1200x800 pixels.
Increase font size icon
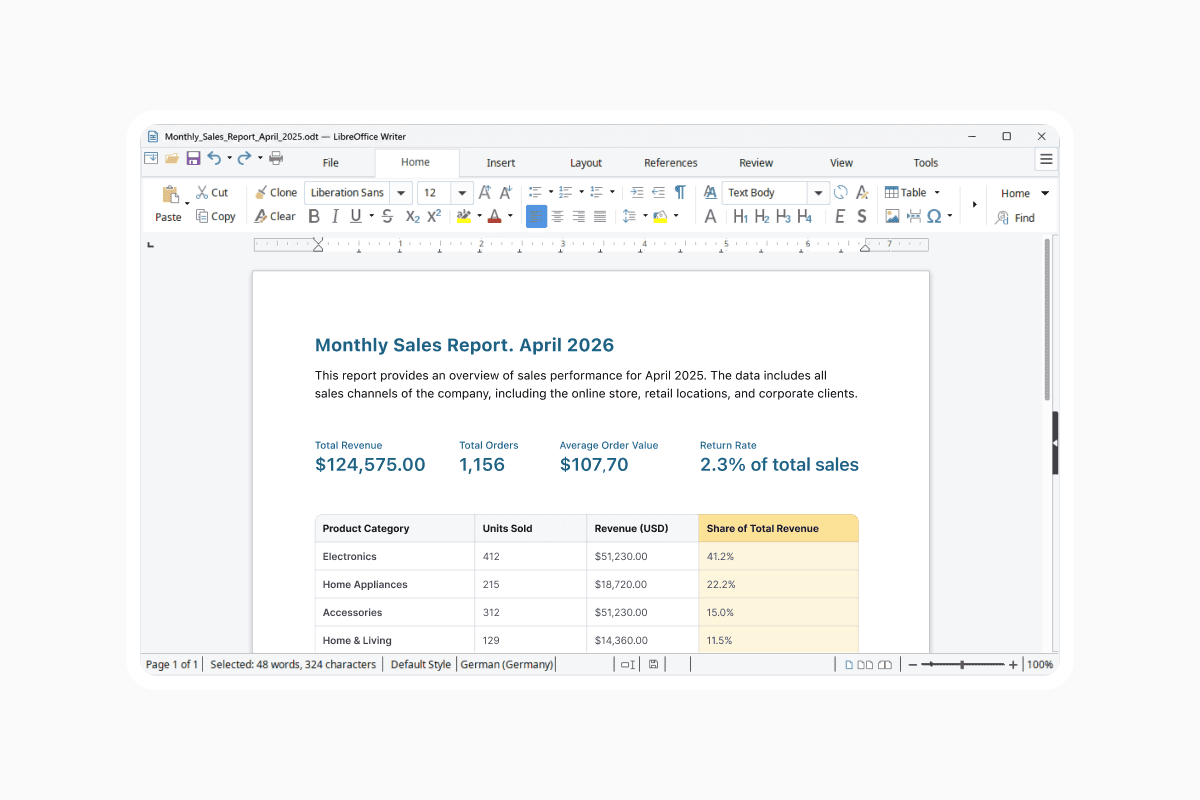tap(485, 192)
